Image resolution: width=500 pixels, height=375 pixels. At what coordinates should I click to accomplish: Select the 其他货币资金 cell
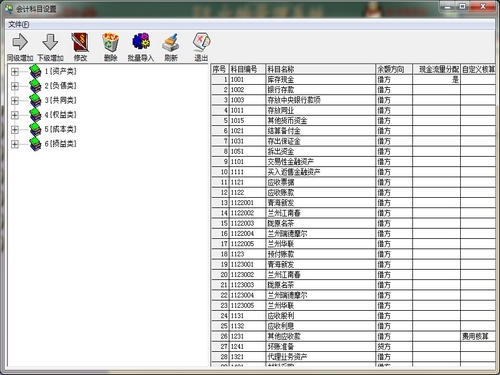[320, 121]
